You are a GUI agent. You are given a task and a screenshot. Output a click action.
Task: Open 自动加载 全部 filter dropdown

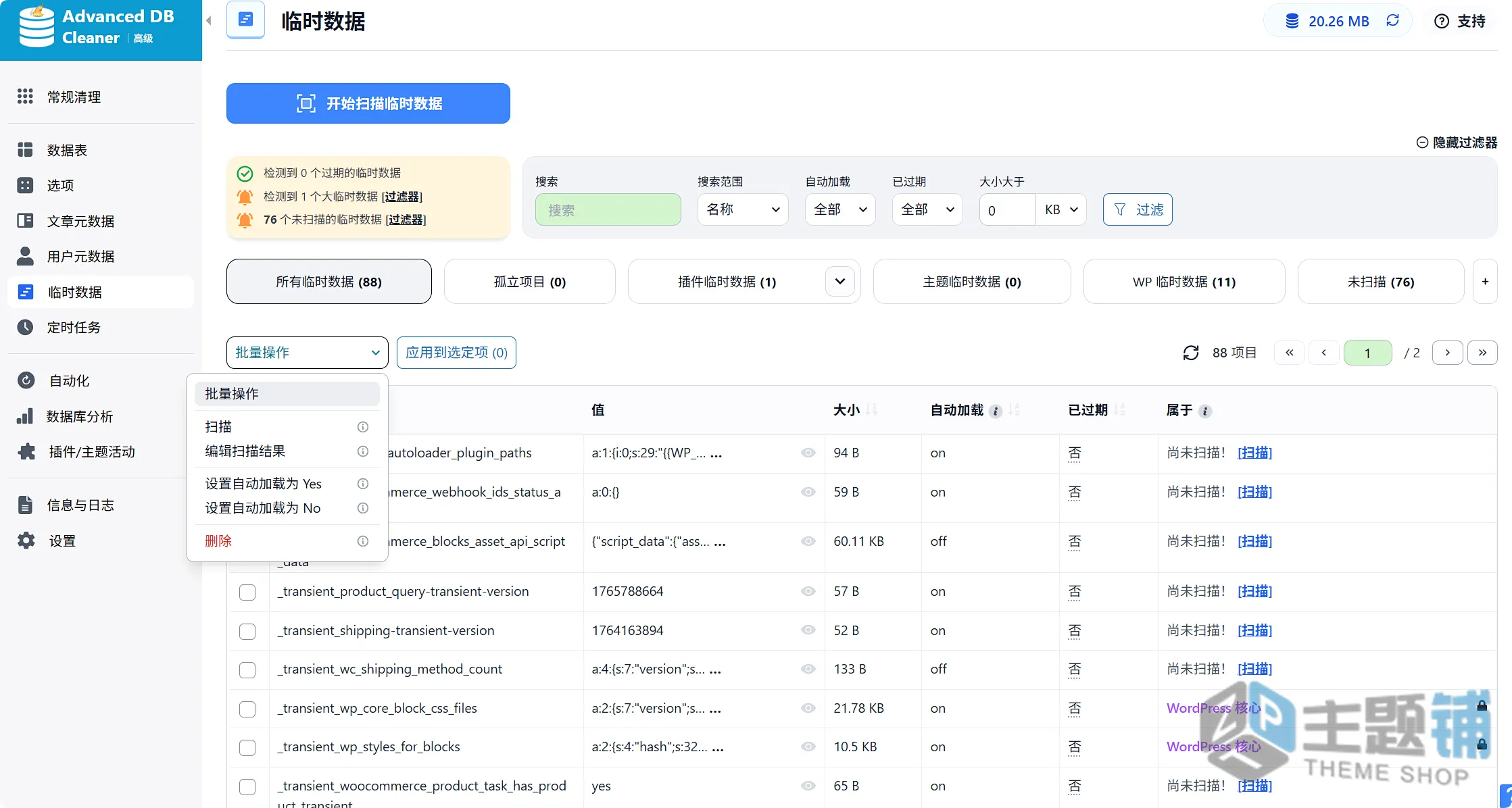pyautogui.click(x=840, y=209)
